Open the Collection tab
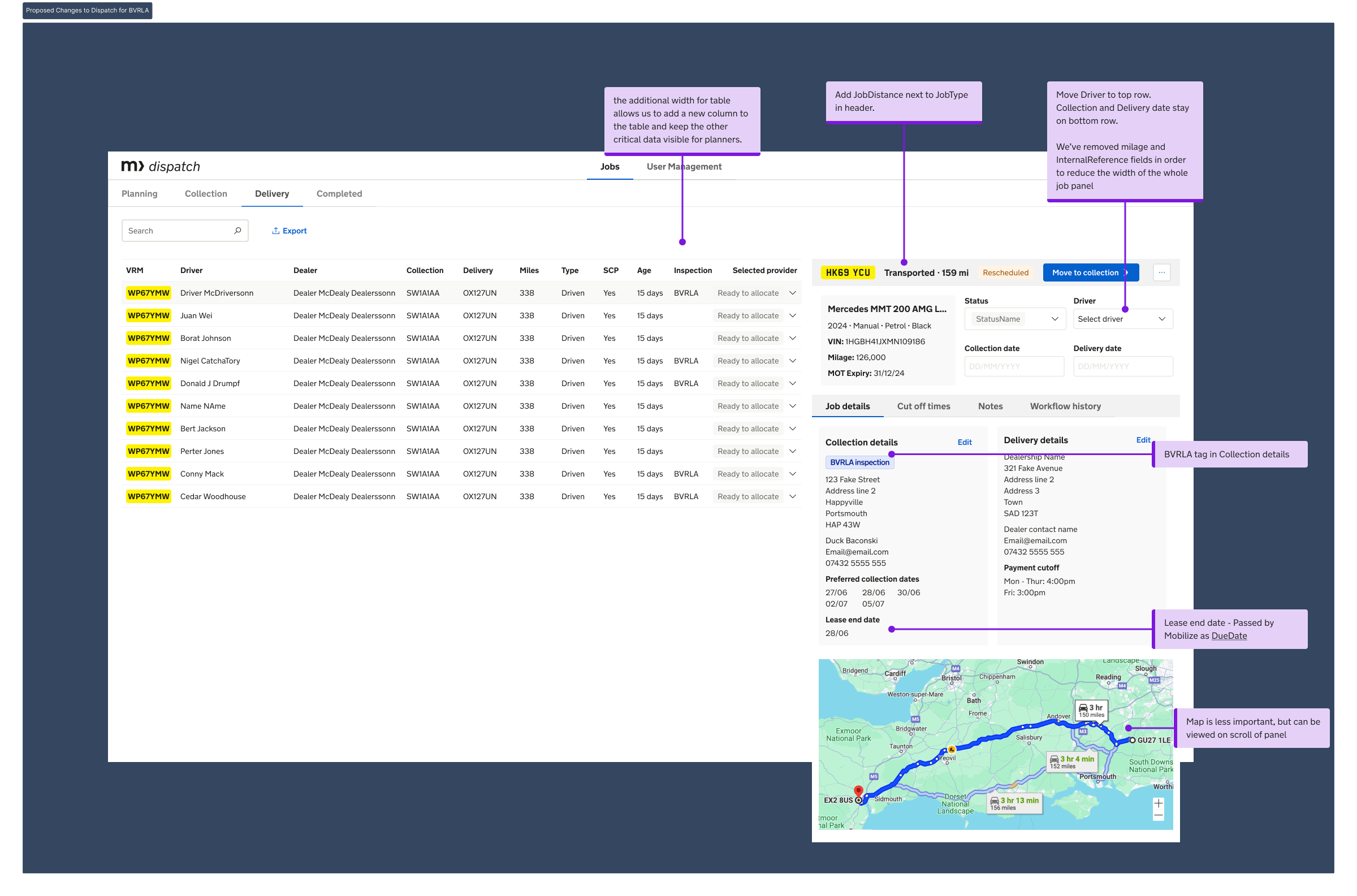The width and height of the screenshot is (1357, 896). [x=206, y=194]
